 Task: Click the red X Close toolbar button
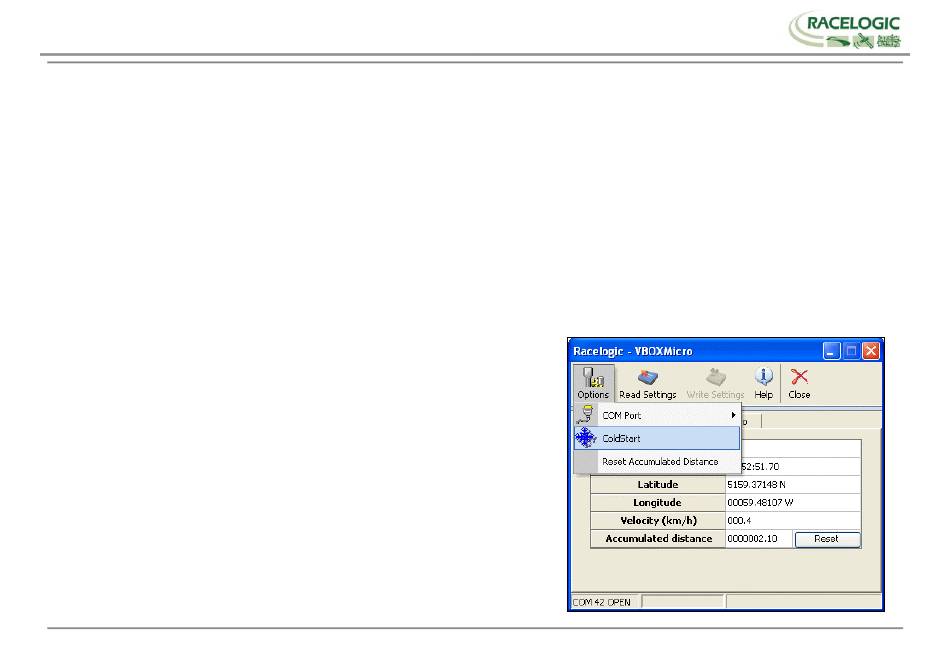(x=799, y=383)
